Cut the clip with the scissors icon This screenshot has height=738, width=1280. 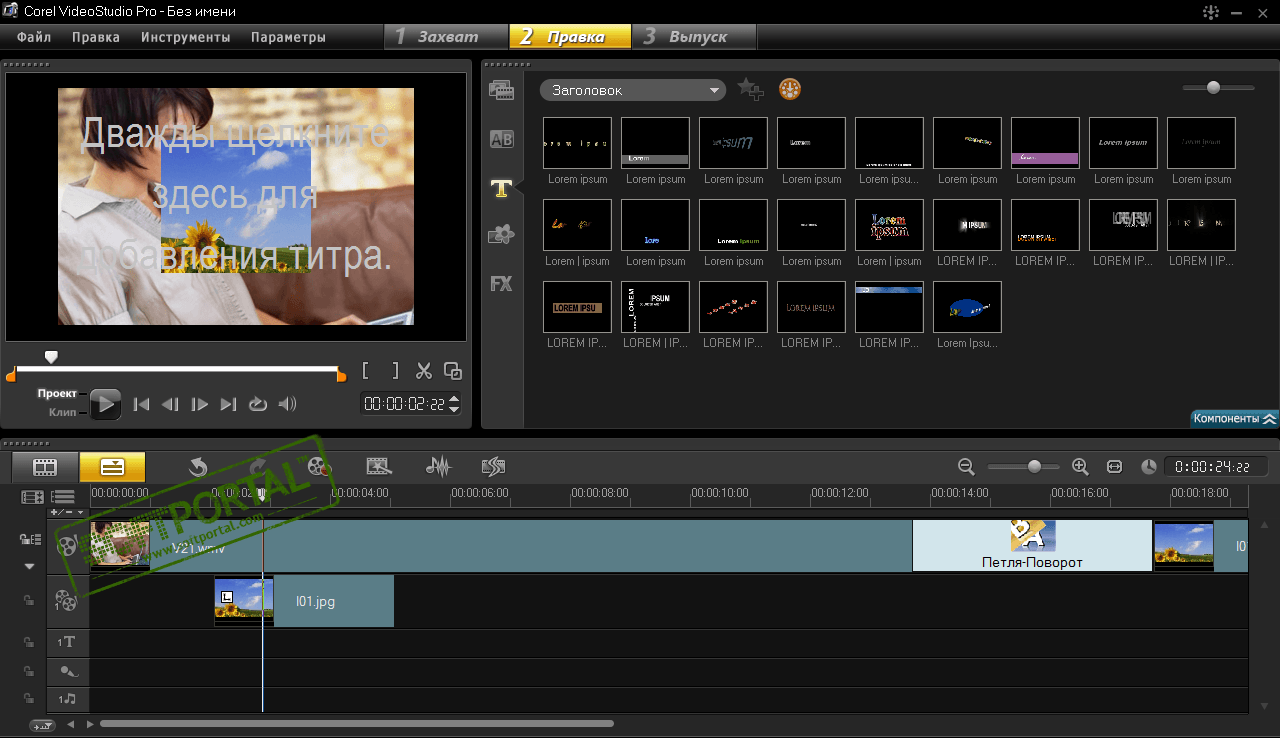click(424, 371)
